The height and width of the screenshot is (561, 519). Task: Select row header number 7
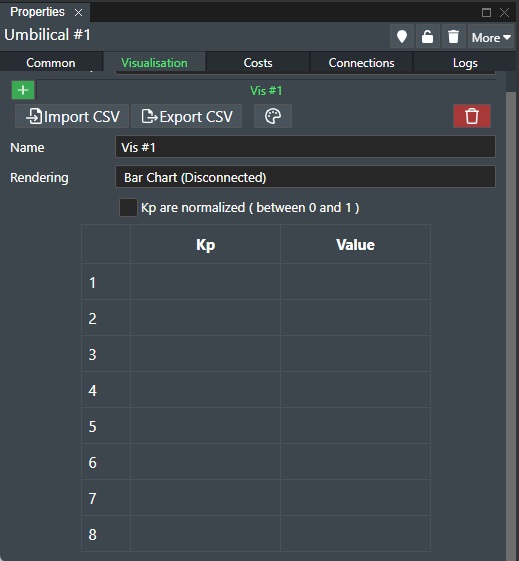point(106,498)
